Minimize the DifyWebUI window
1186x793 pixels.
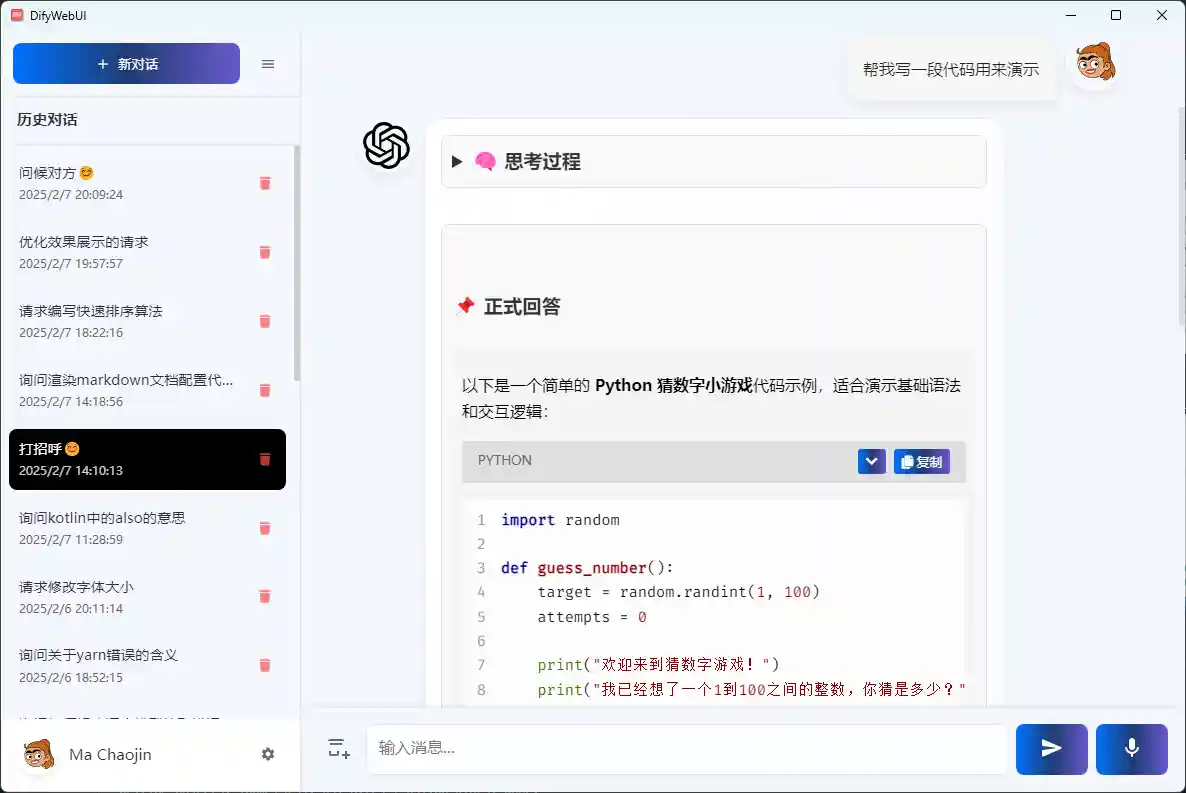click(x=1071, y=15)
